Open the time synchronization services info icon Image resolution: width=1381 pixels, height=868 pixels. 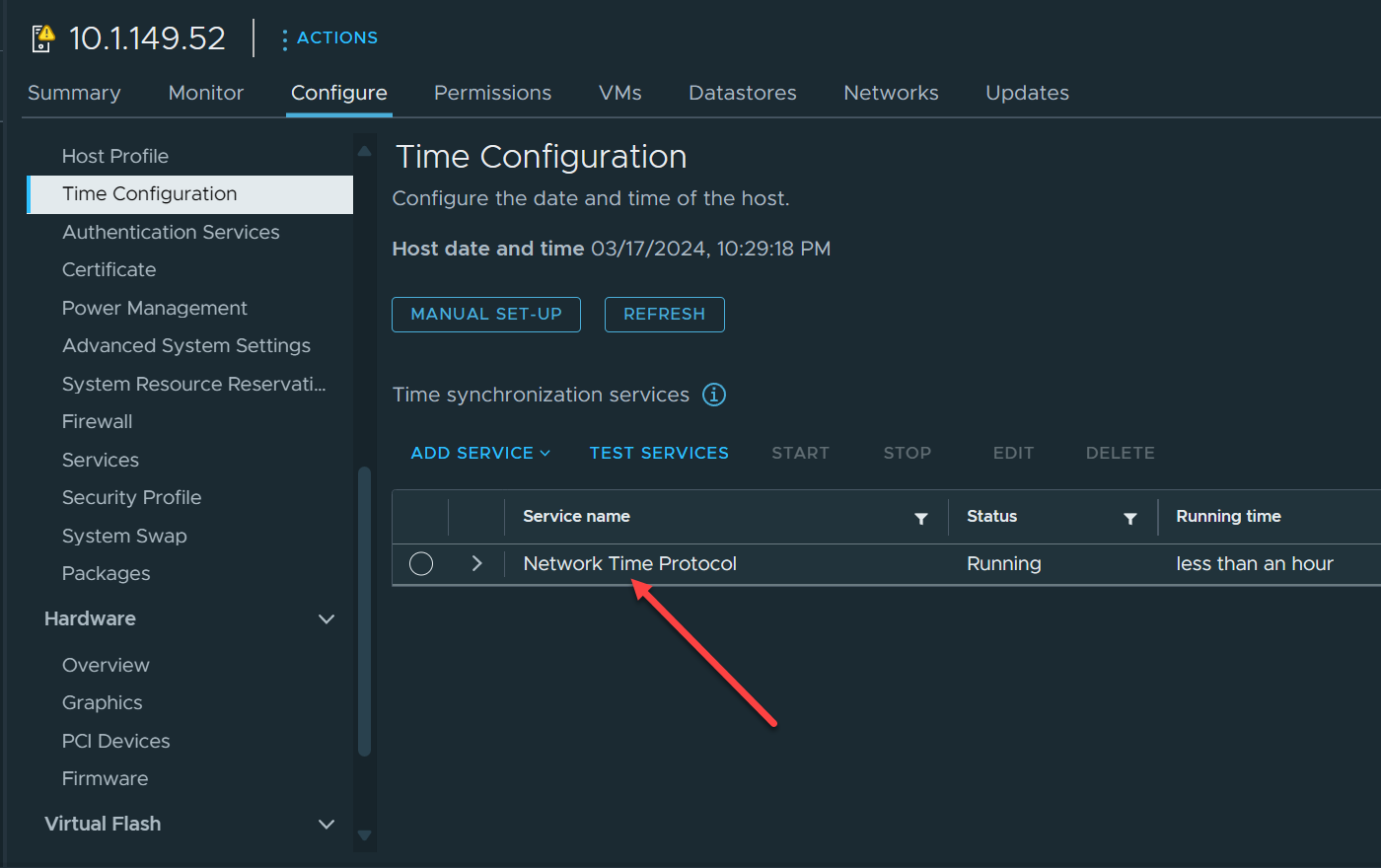tap(714, 395)
